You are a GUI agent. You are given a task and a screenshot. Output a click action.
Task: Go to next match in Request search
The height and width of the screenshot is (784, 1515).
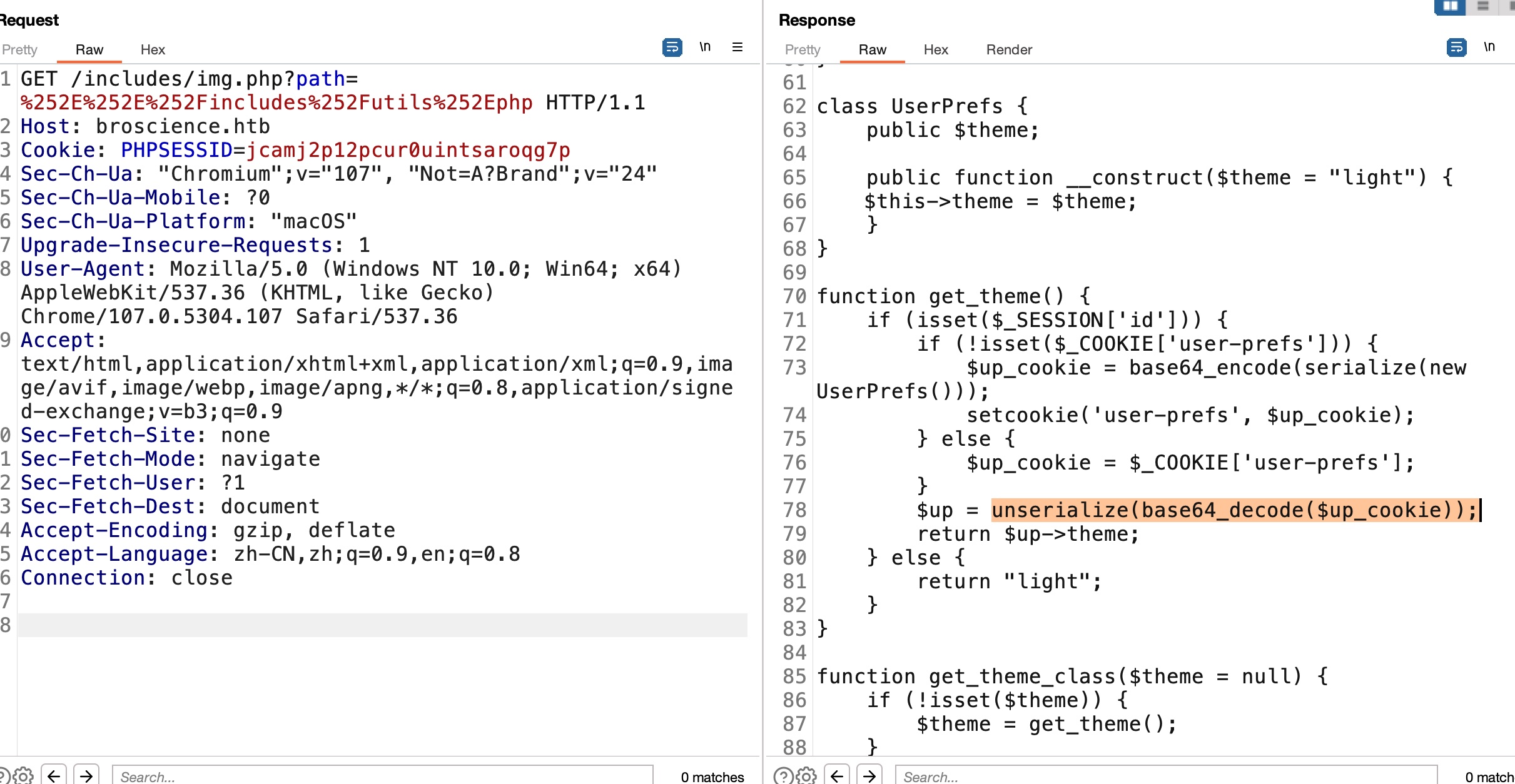pos(86,776)
